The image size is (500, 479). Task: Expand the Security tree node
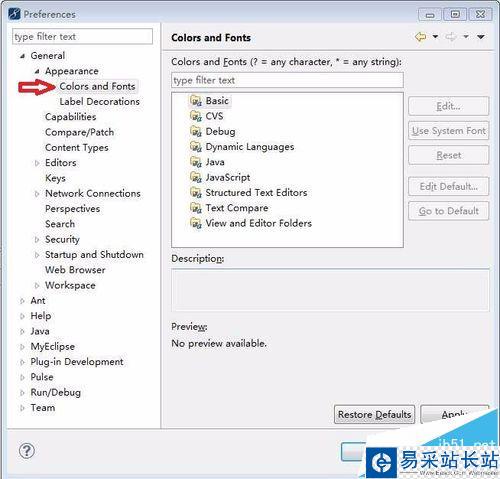coord(37,239)
